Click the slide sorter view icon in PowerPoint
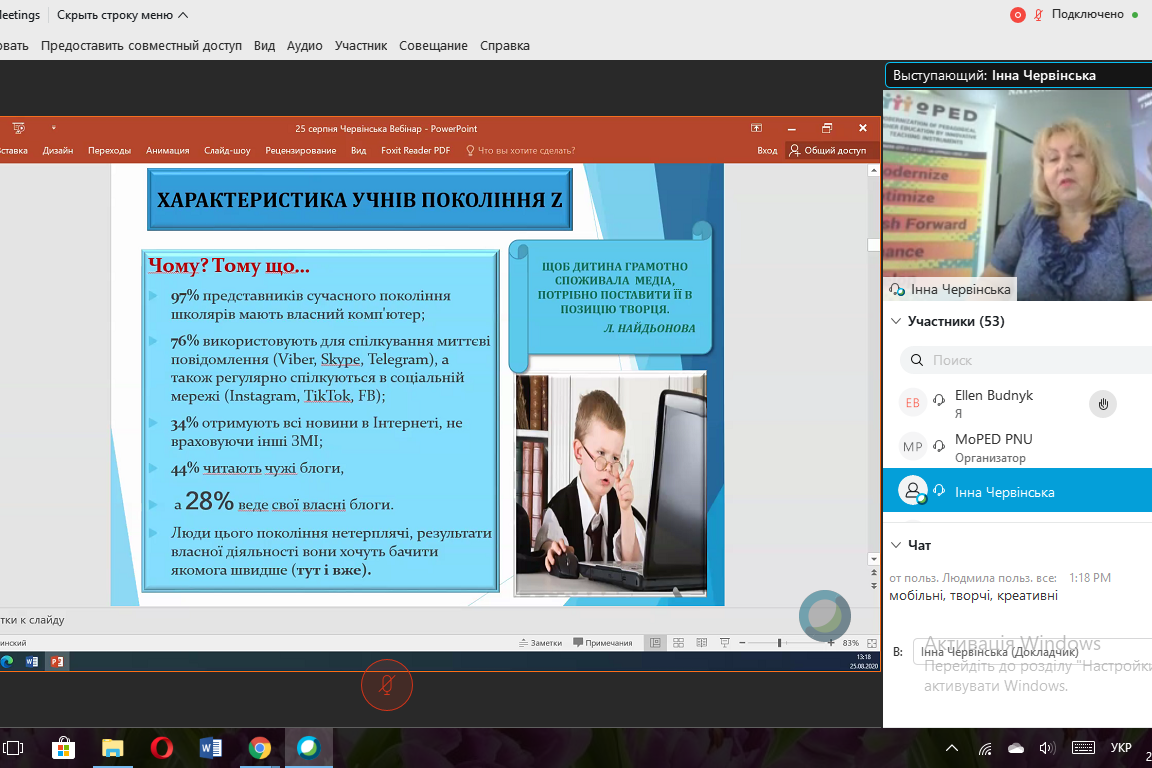This screenshot has height=768, width=1152. pos(678,643)
